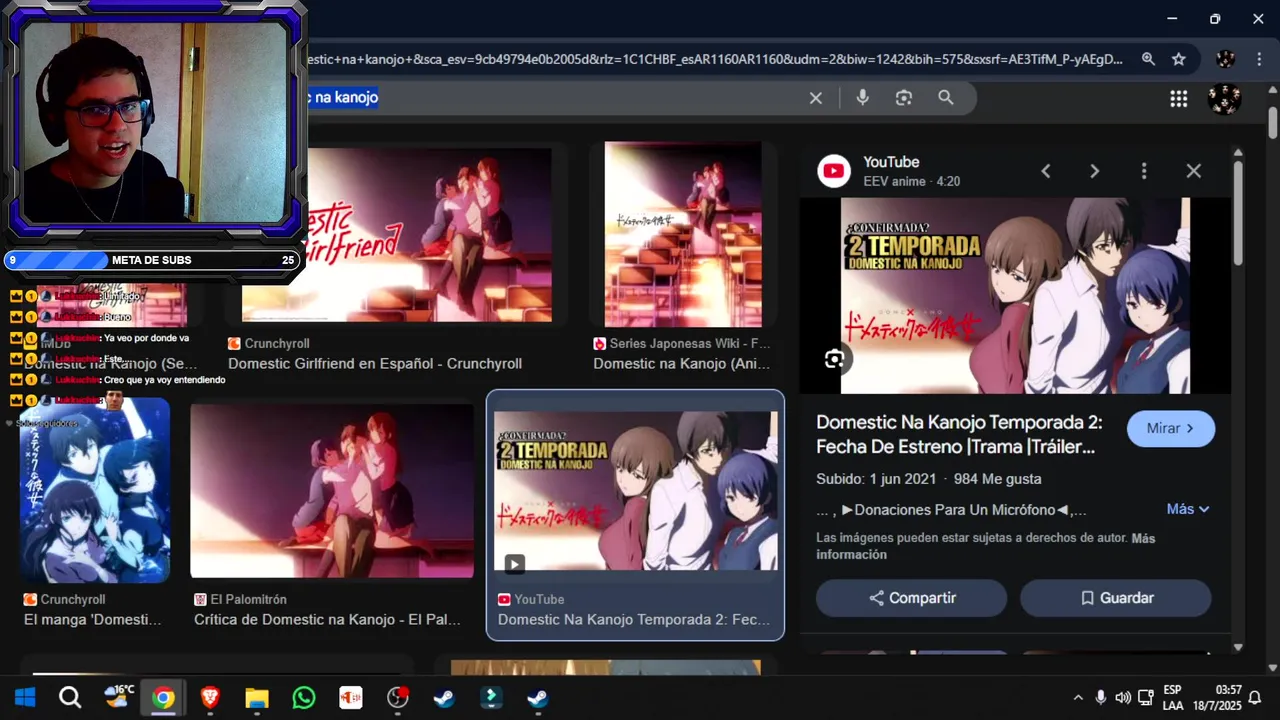Open volume control in system tray
Image resolution: width=1280 pixels, height=720 pixels.
click(x=1123, y=698)
